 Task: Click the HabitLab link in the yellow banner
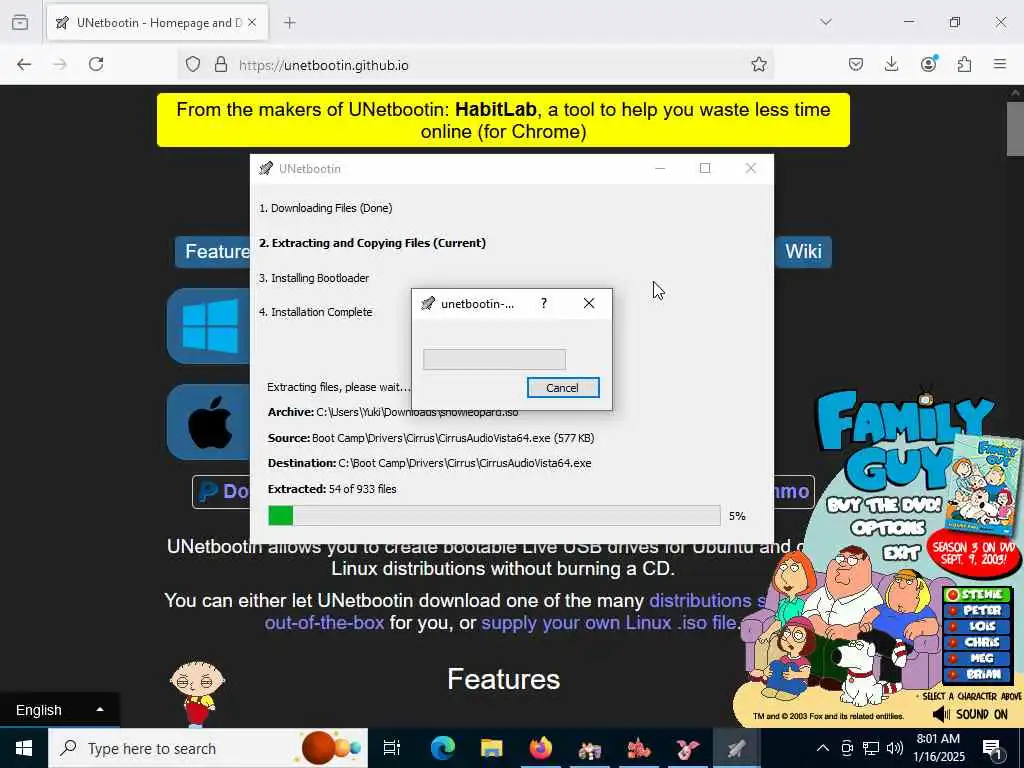[x=496, y=109]
